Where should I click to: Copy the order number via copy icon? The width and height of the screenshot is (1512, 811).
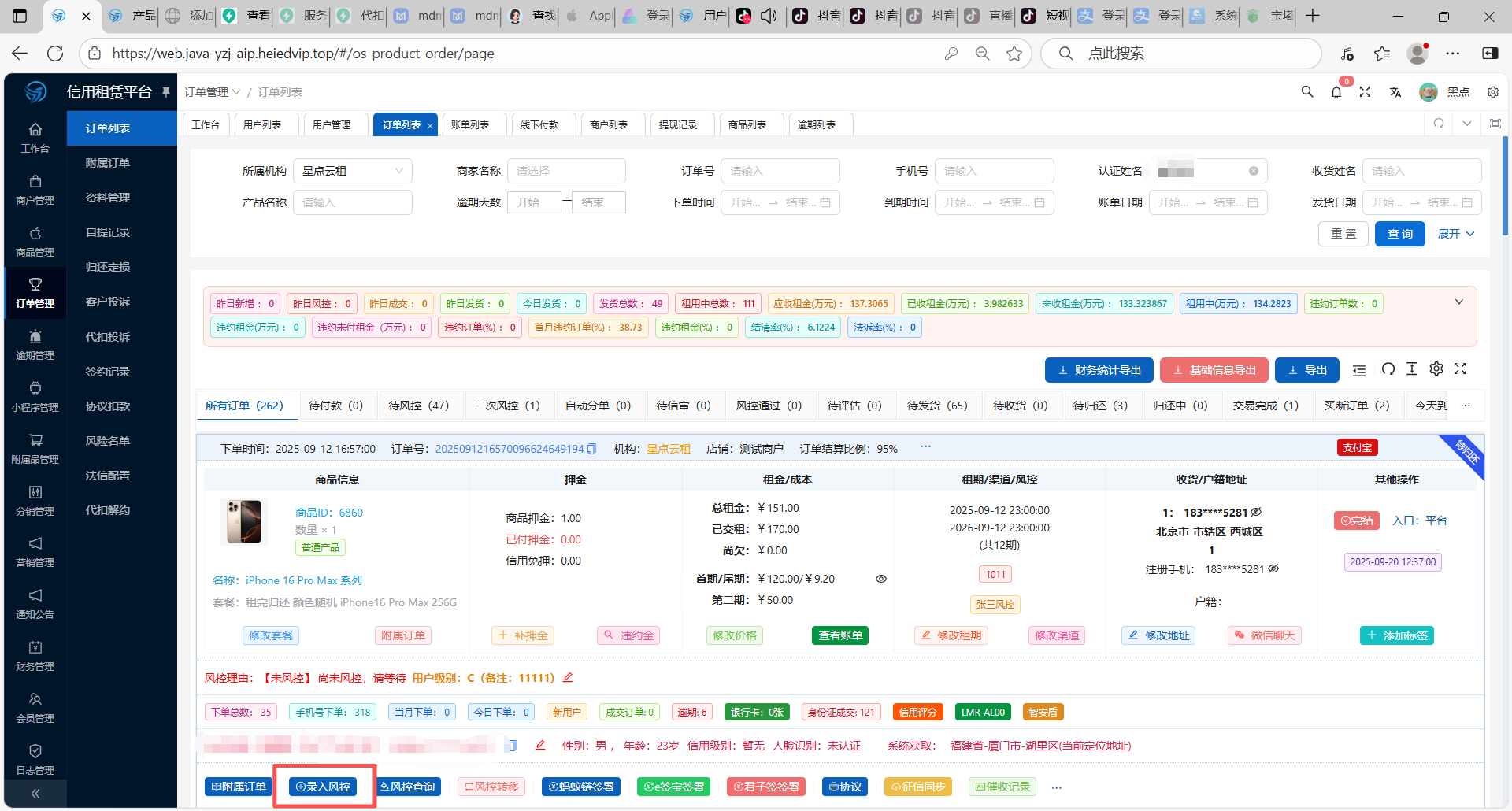click(591, 449)
